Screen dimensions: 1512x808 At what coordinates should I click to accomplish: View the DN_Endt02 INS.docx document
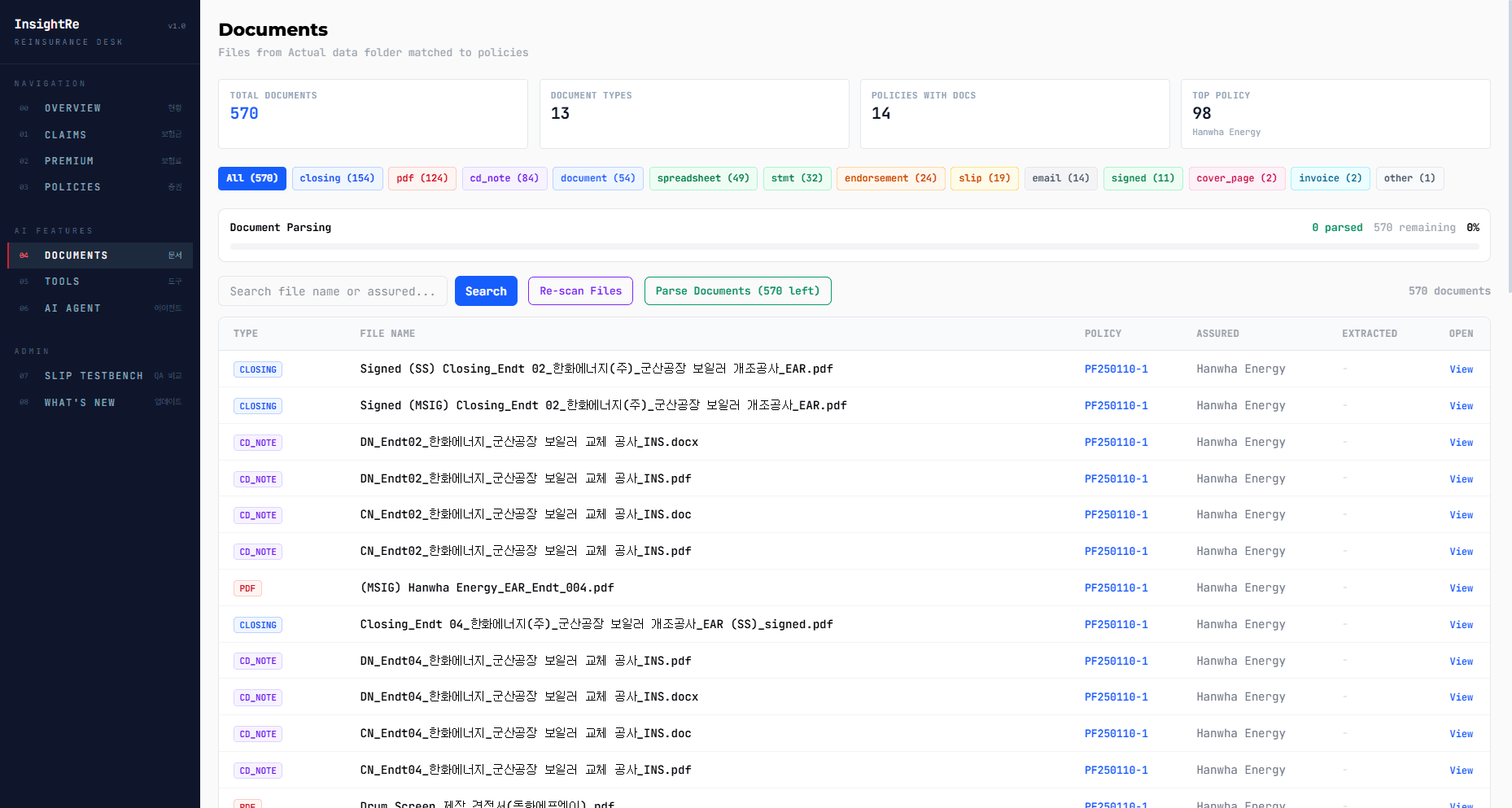pos(1461,443)
